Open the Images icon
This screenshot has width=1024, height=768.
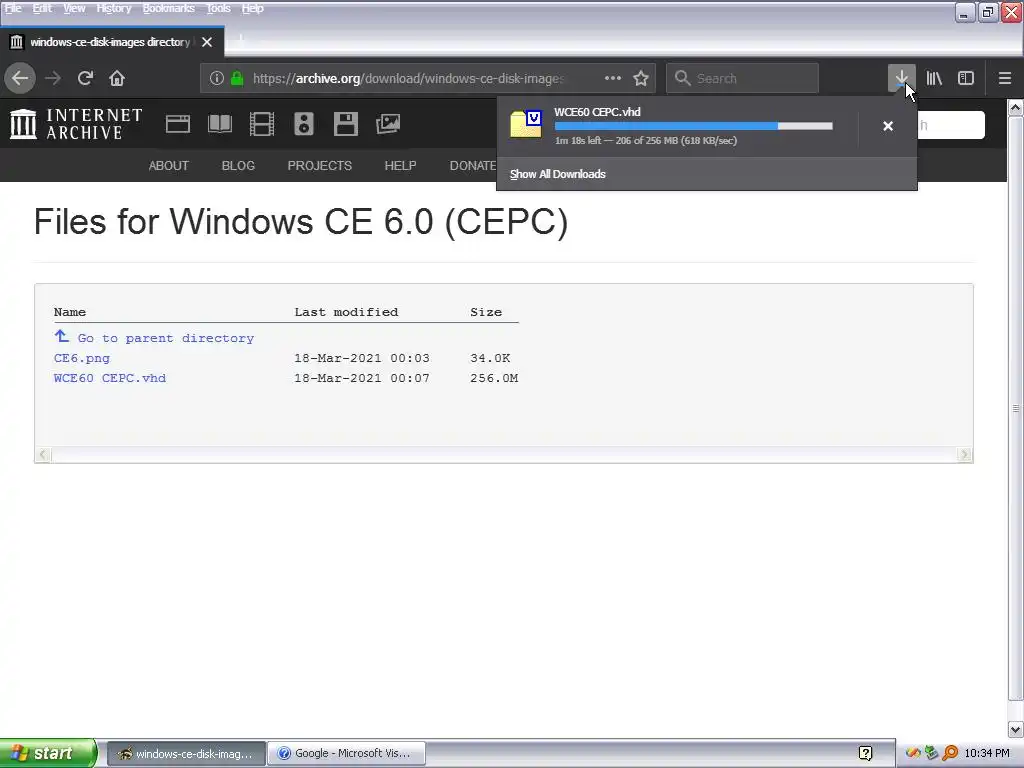388,124
